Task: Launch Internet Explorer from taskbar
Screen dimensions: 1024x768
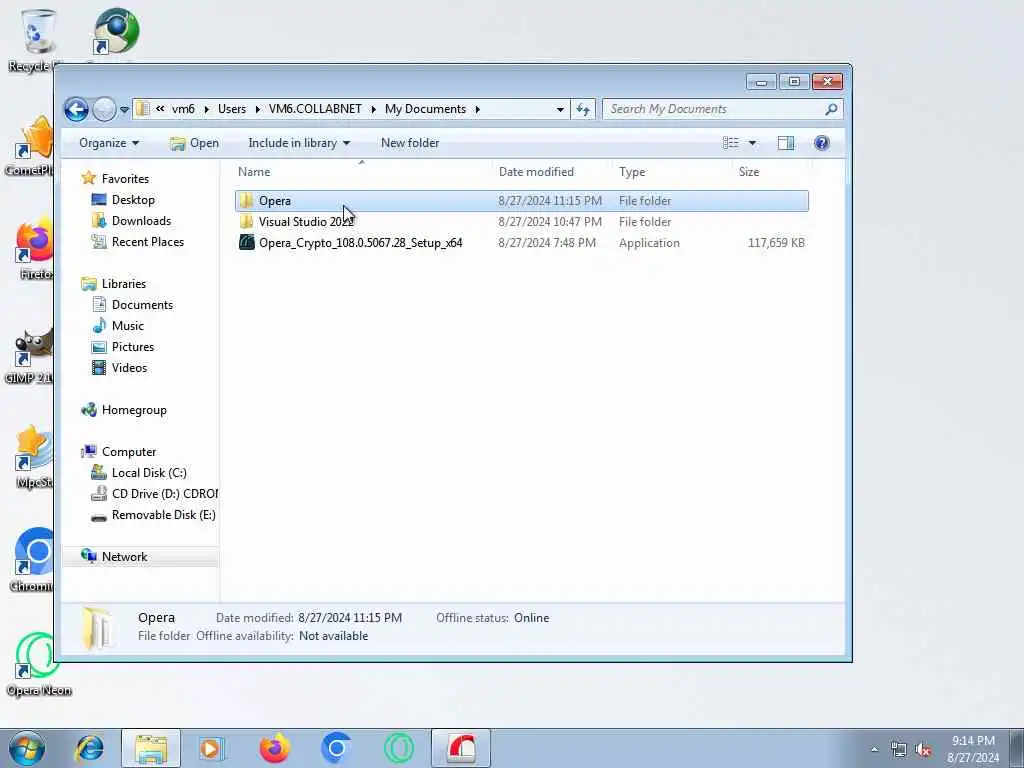Action: 89,748
